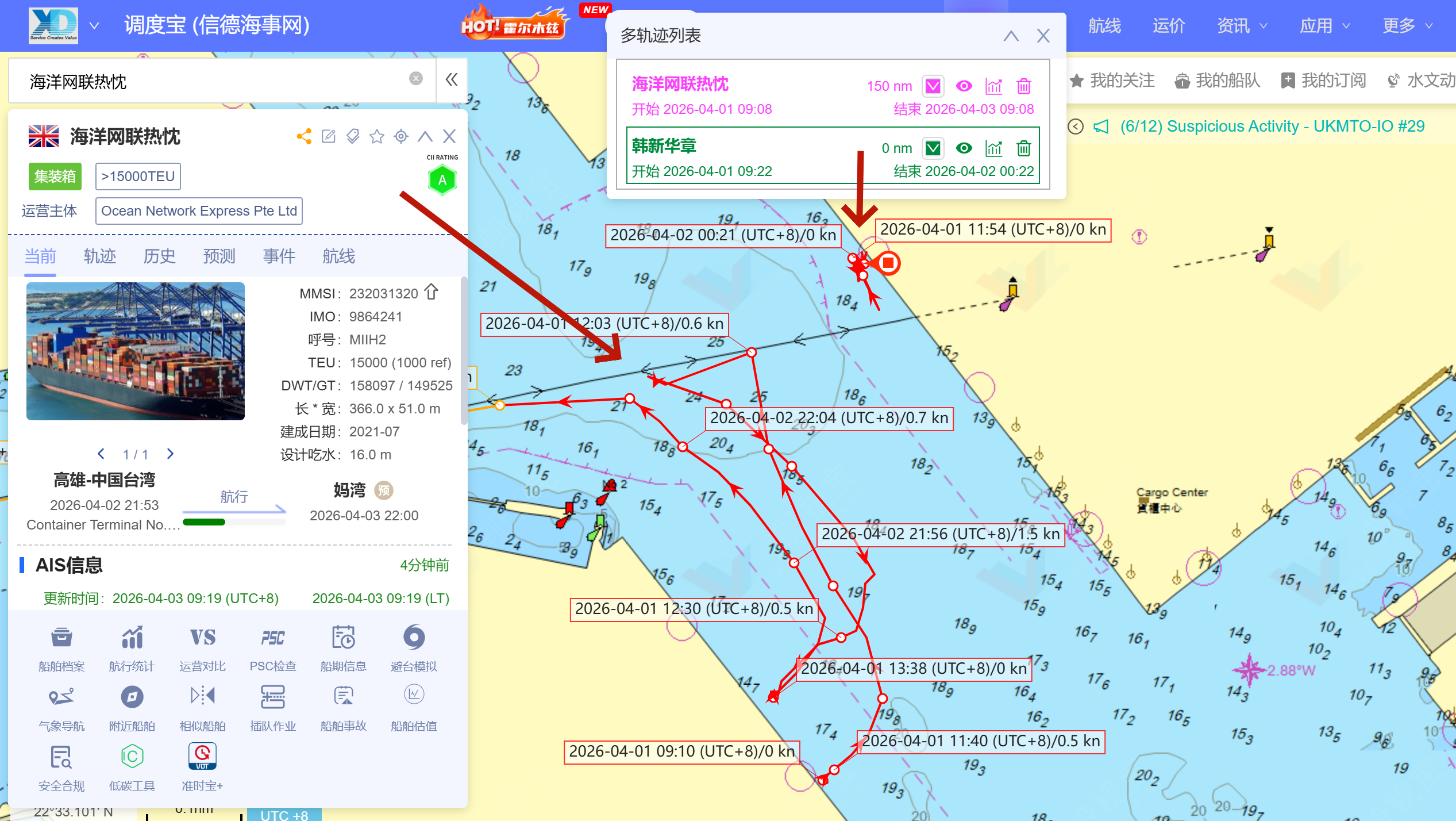Uncheck the green 韩新华章 track checkbox
Image resolution: width=1456 pixels, height=821 pixels.
coord(933,148)
